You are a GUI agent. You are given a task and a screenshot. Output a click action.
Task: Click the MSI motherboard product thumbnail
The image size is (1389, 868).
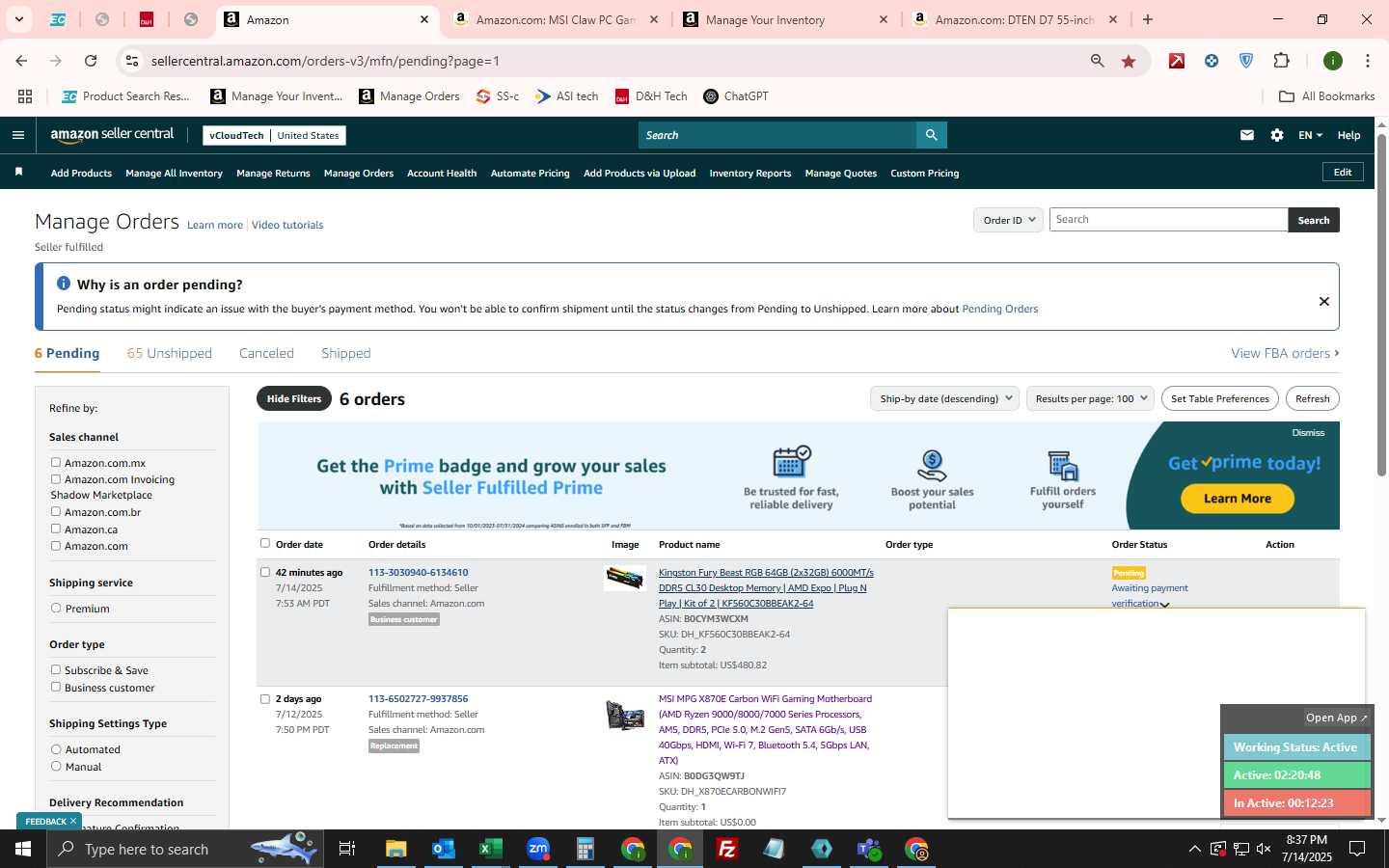click(x=624, y=715)
